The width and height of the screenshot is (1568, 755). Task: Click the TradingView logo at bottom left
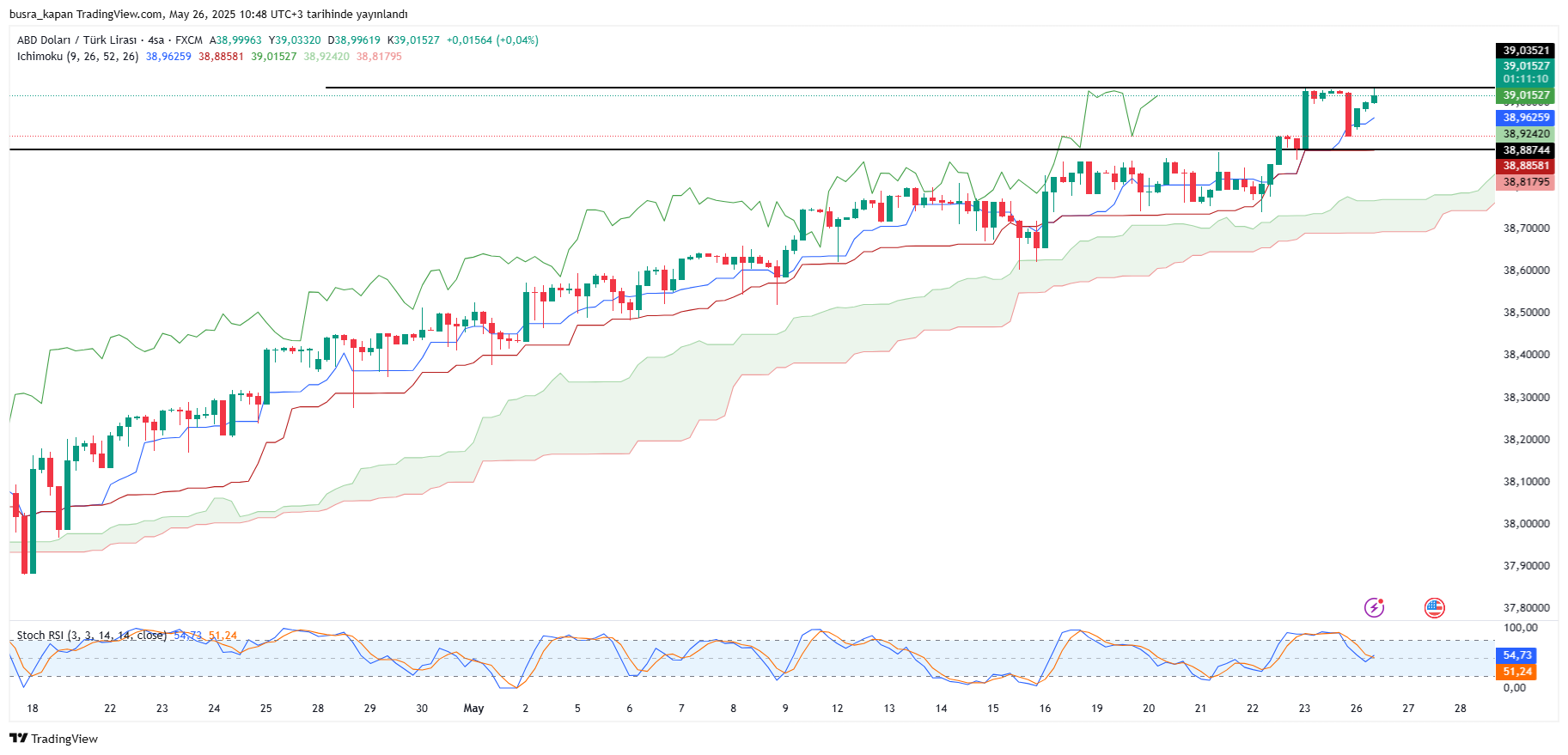[x=53, y=739]
